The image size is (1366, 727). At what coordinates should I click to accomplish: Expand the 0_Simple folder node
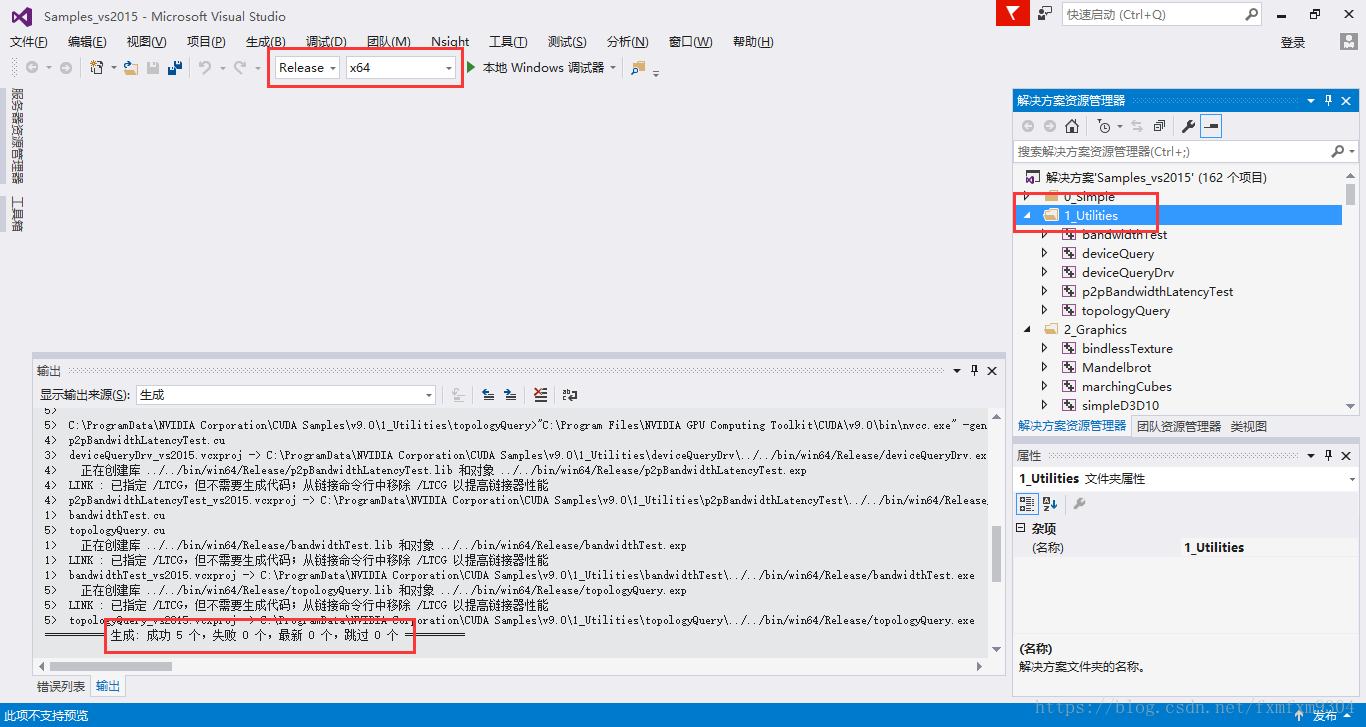(1027, 197)
